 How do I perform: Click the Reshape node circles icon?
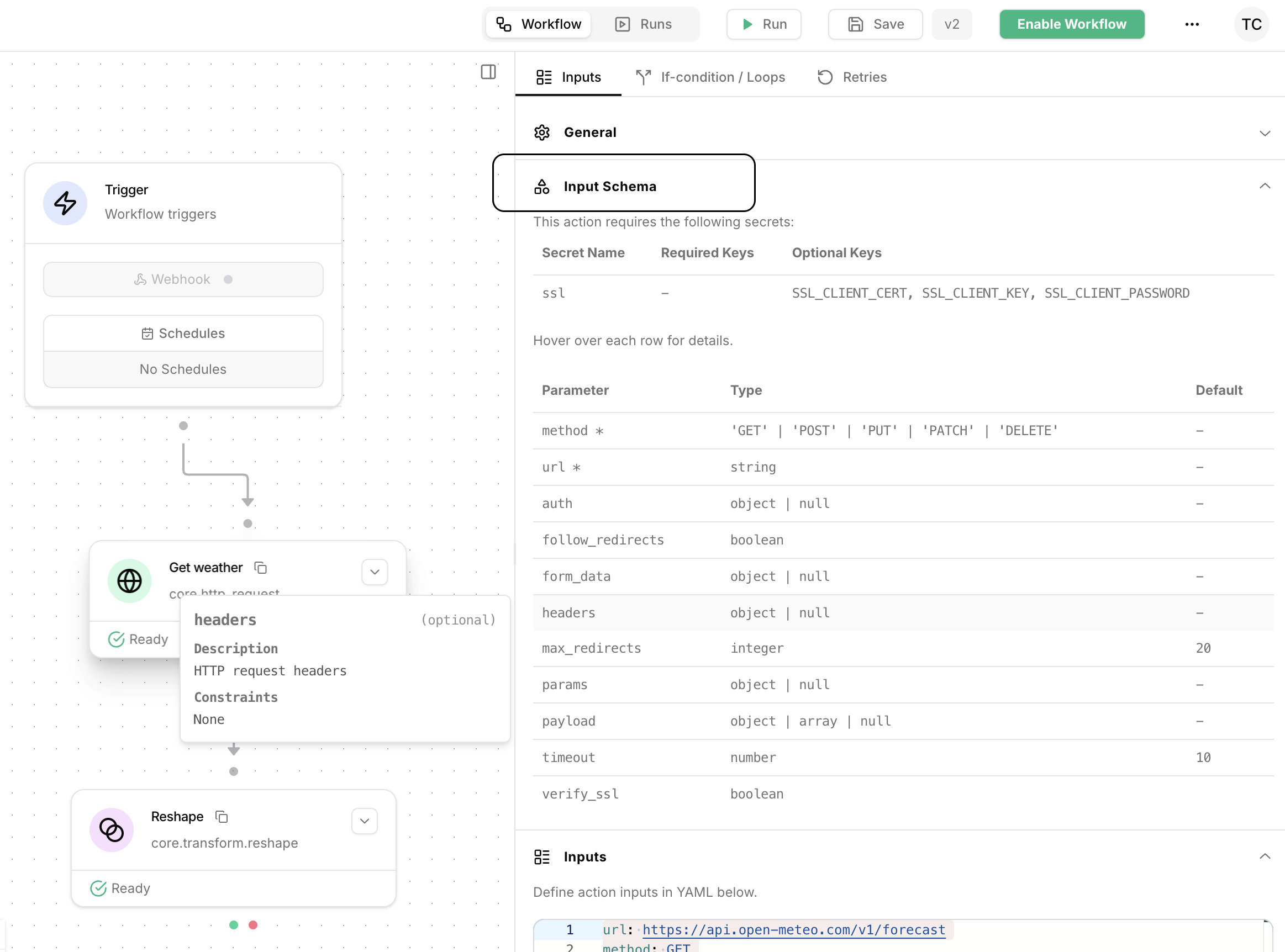click(x=111, y=830)
